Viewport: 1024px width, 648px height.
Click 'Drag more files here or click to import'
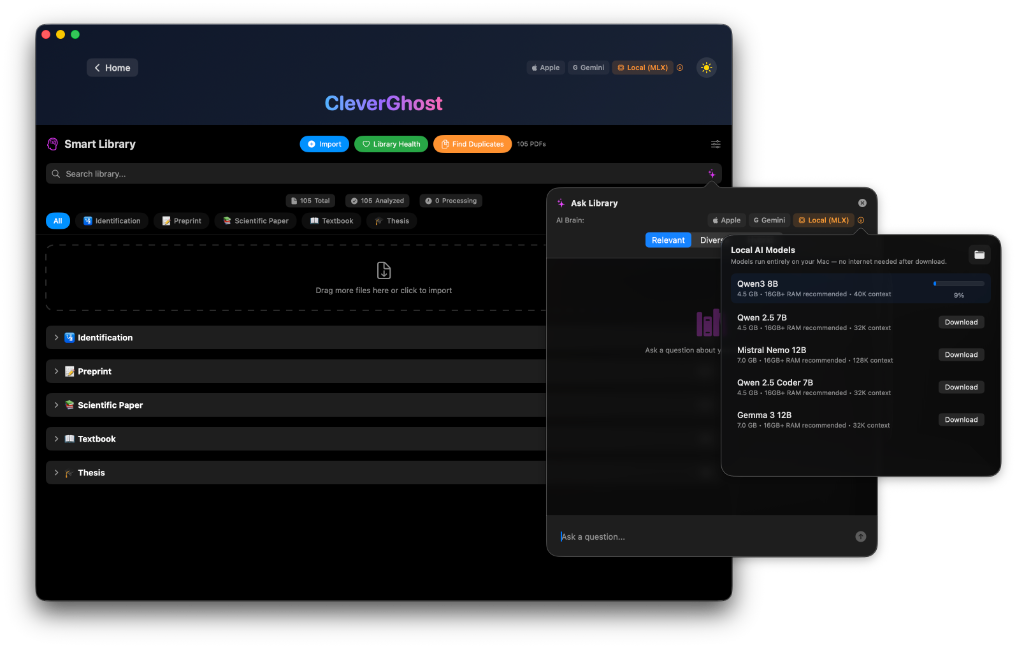pyautogui.click(x=384, y=291)
